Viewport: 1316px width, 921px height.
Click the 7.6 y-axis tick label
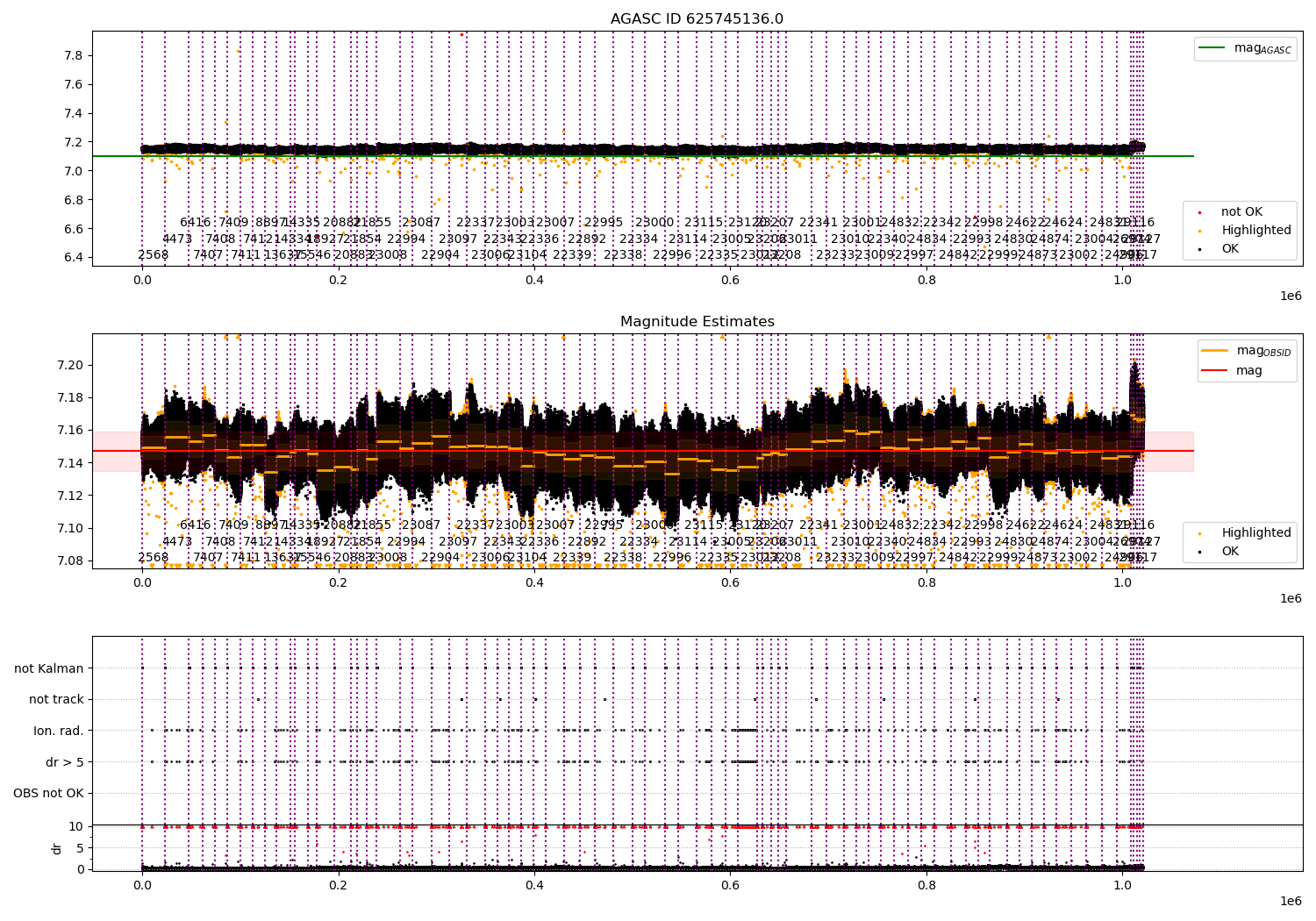(x=74, y=84)
